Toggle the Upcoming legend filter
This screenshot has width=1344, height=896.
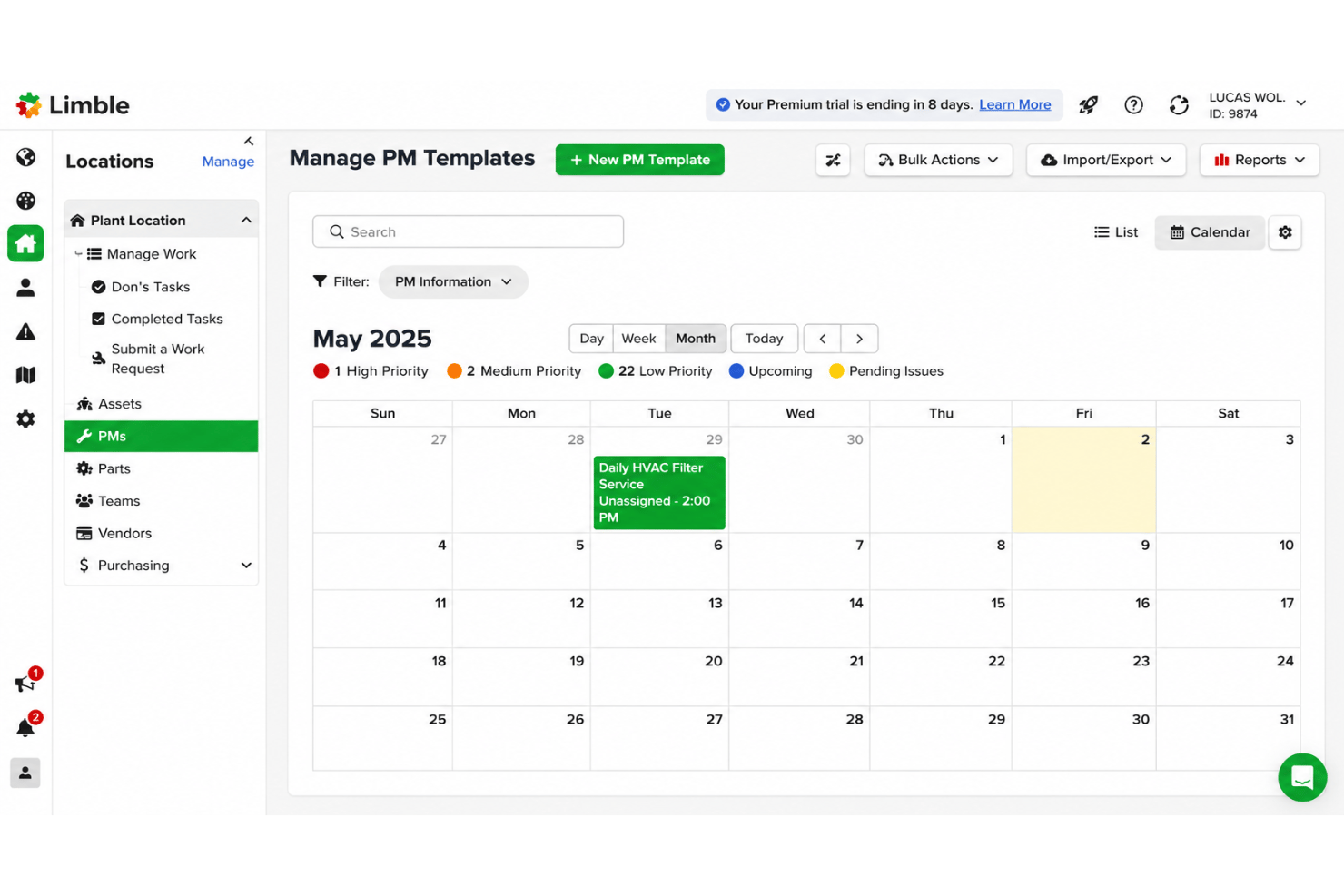pos(771,371)
